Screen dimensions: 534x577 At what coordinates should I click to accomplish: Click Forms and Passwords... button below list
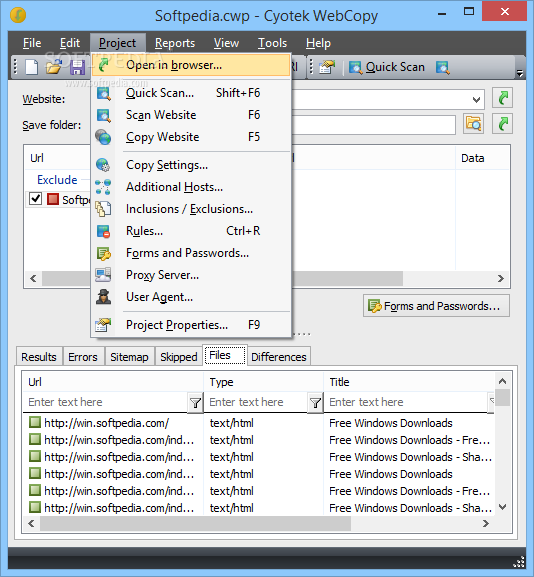[436, 306]
